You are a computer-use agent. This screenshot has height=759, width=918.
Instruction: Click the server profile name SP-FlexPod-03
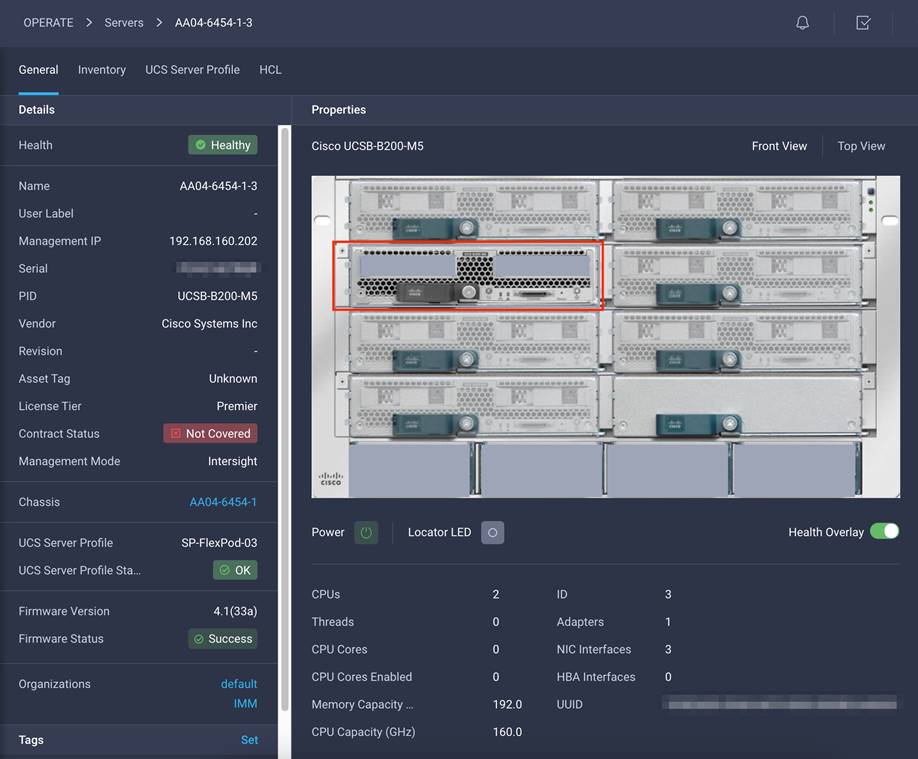pyautogui.click(x=219, y=542)
